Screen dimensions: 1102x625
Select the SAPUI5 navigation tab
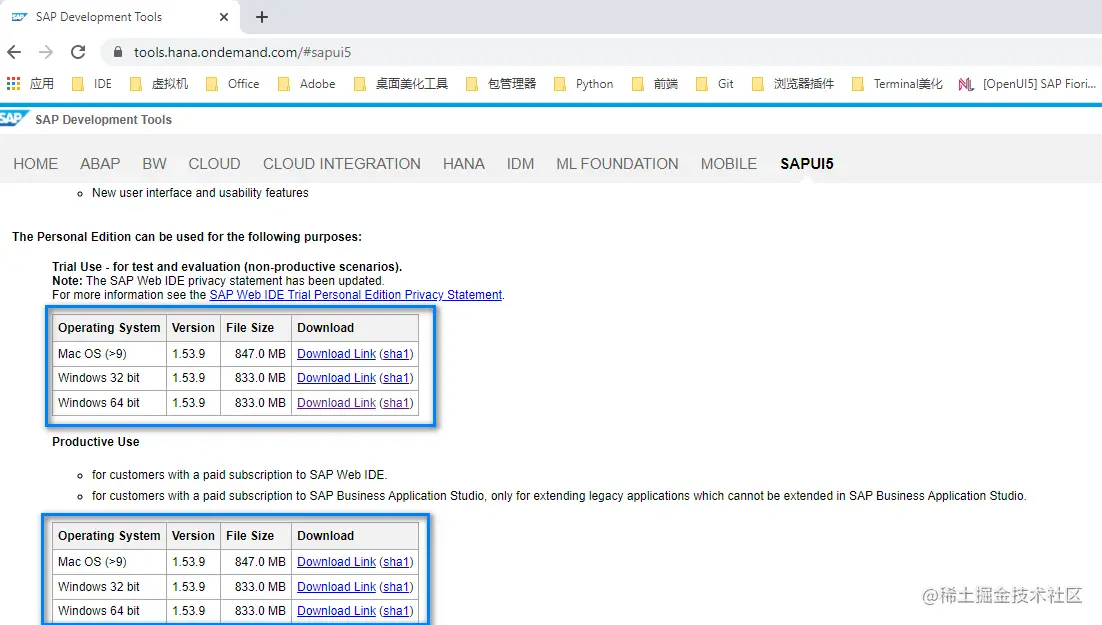coord(807,164)
